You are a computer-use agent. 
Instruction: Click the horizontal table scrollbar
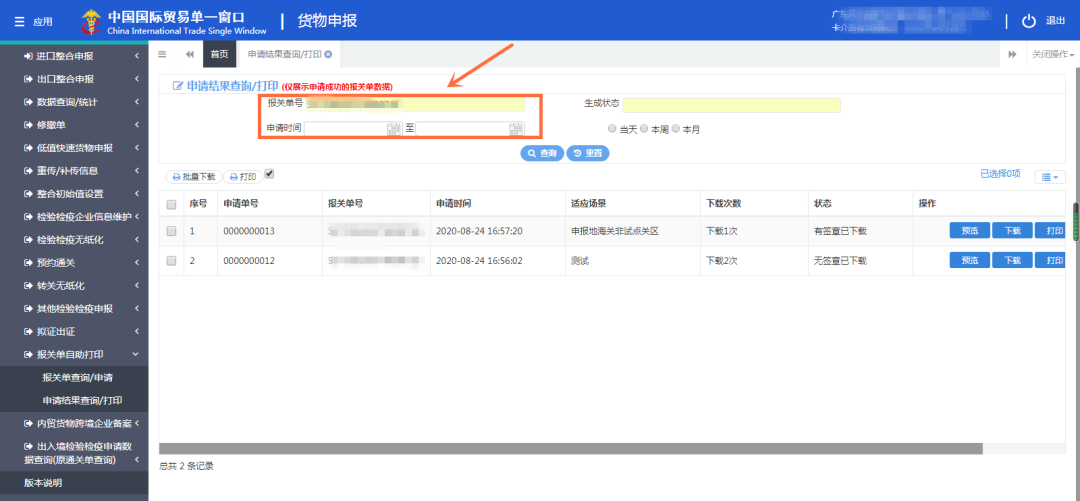click(x=570, y=449)
